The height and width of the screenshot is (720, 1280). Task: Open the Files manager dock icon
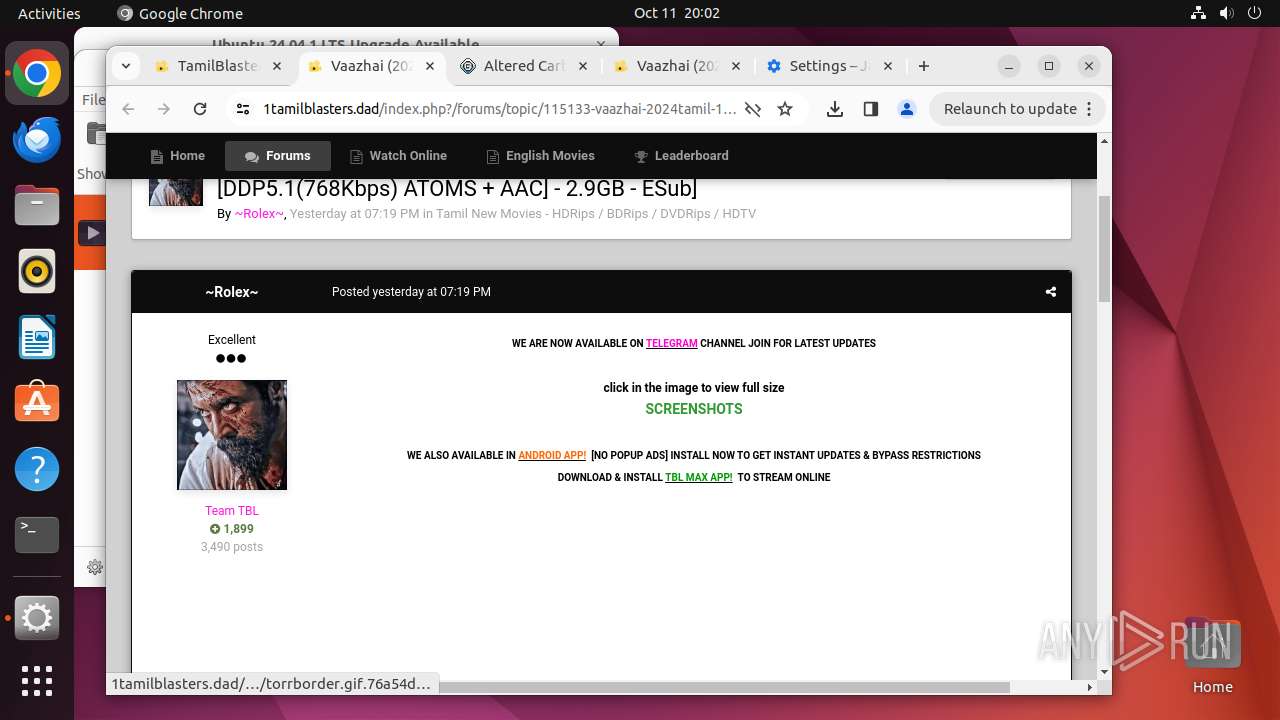tap(37, 206)
